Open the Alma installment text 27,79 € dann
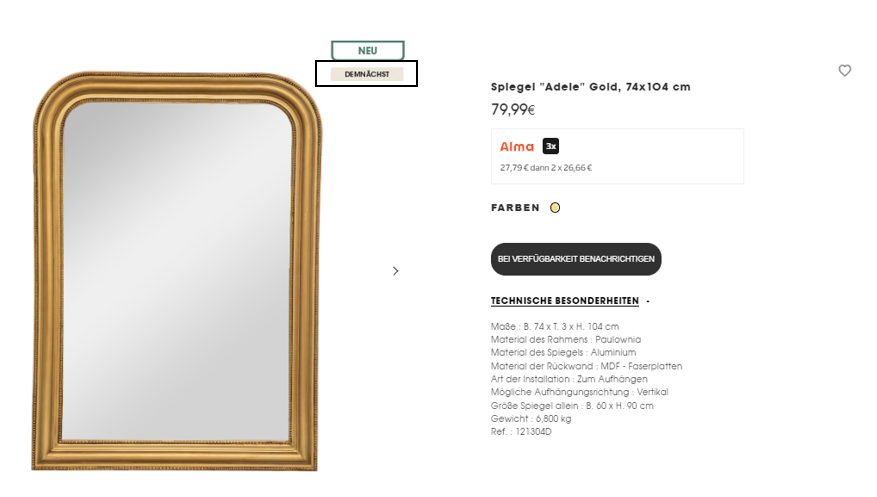 pos(546,168)
